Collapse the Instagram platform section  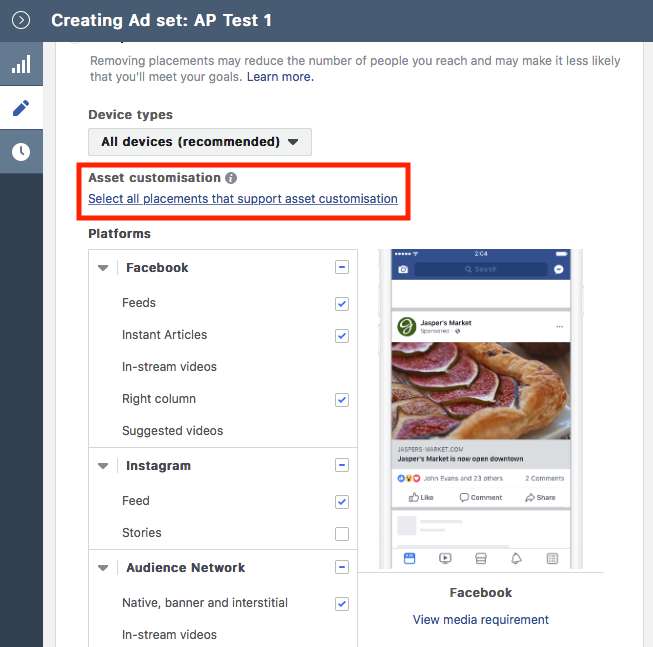point(103,466)
